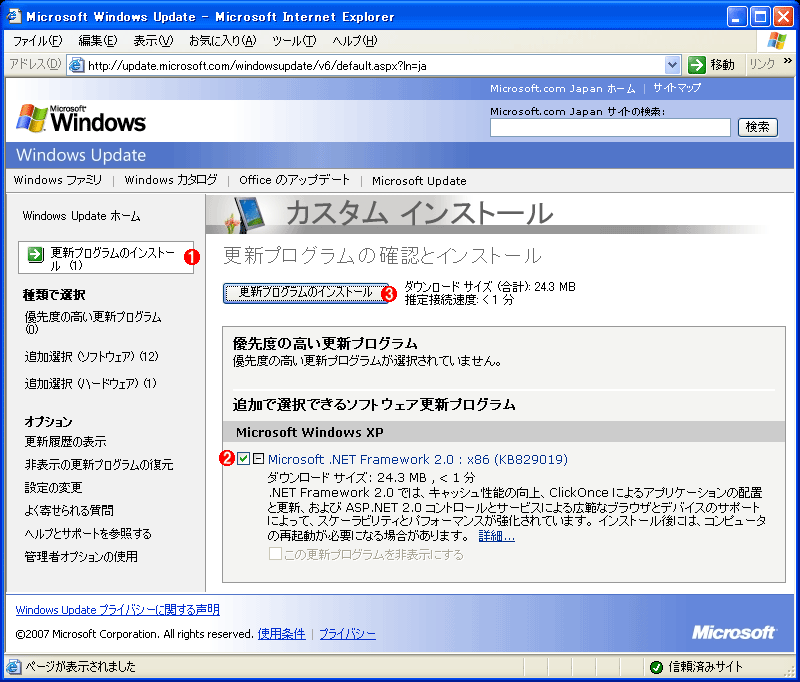The width and height of the screenshot is (800, 682).
Task: Click the 信頼済みサイト check icon in status bar
Action: [657, 668]
